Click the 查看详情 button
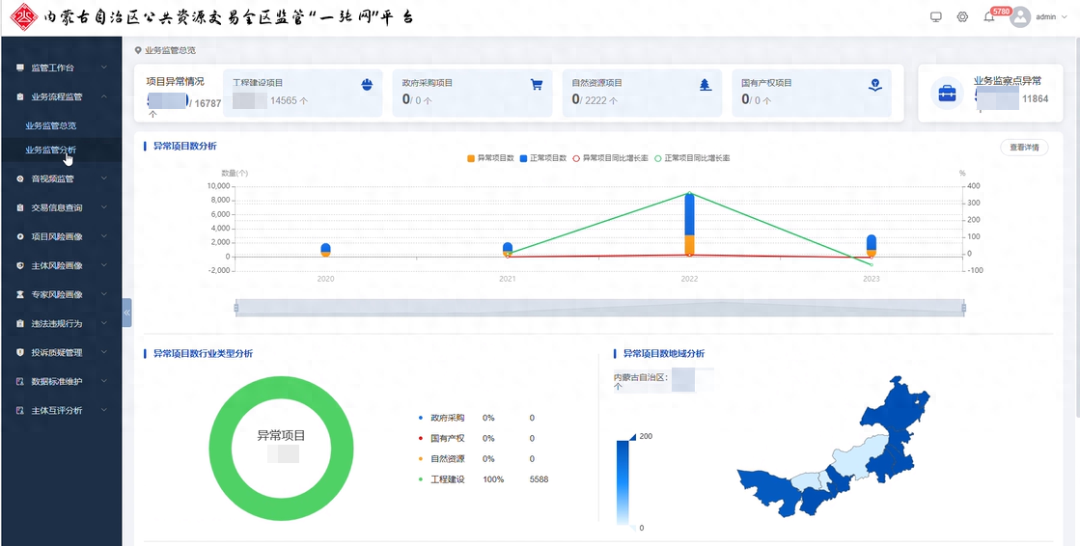Screen dimensions: 1080x546 tap(1024, 147)
